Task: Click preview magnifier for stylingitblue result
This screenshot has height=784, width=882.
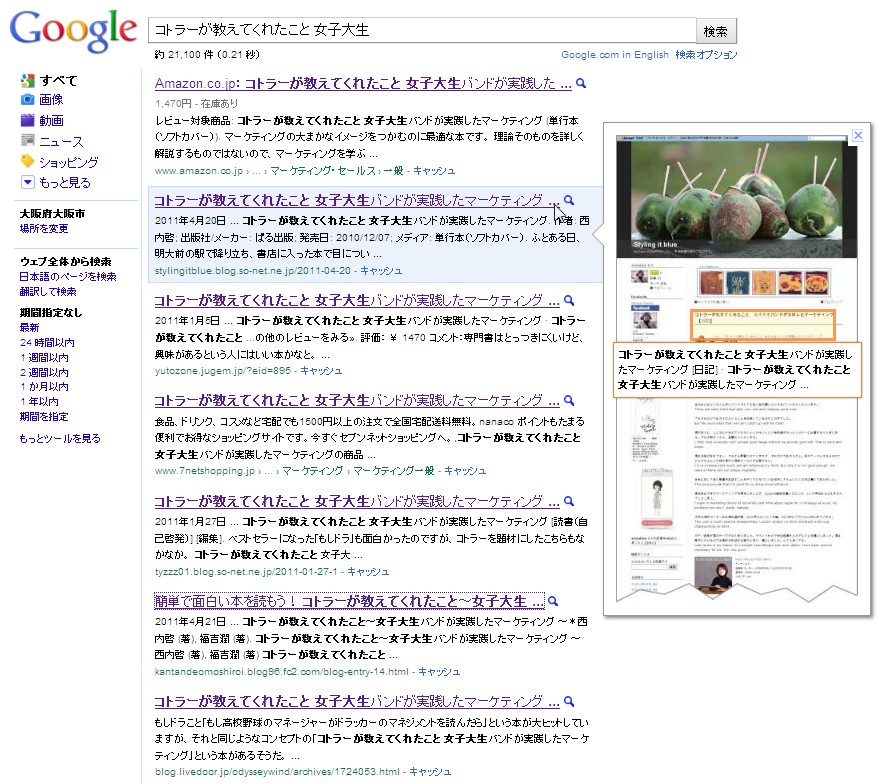Action: click(x=569, y=200)
